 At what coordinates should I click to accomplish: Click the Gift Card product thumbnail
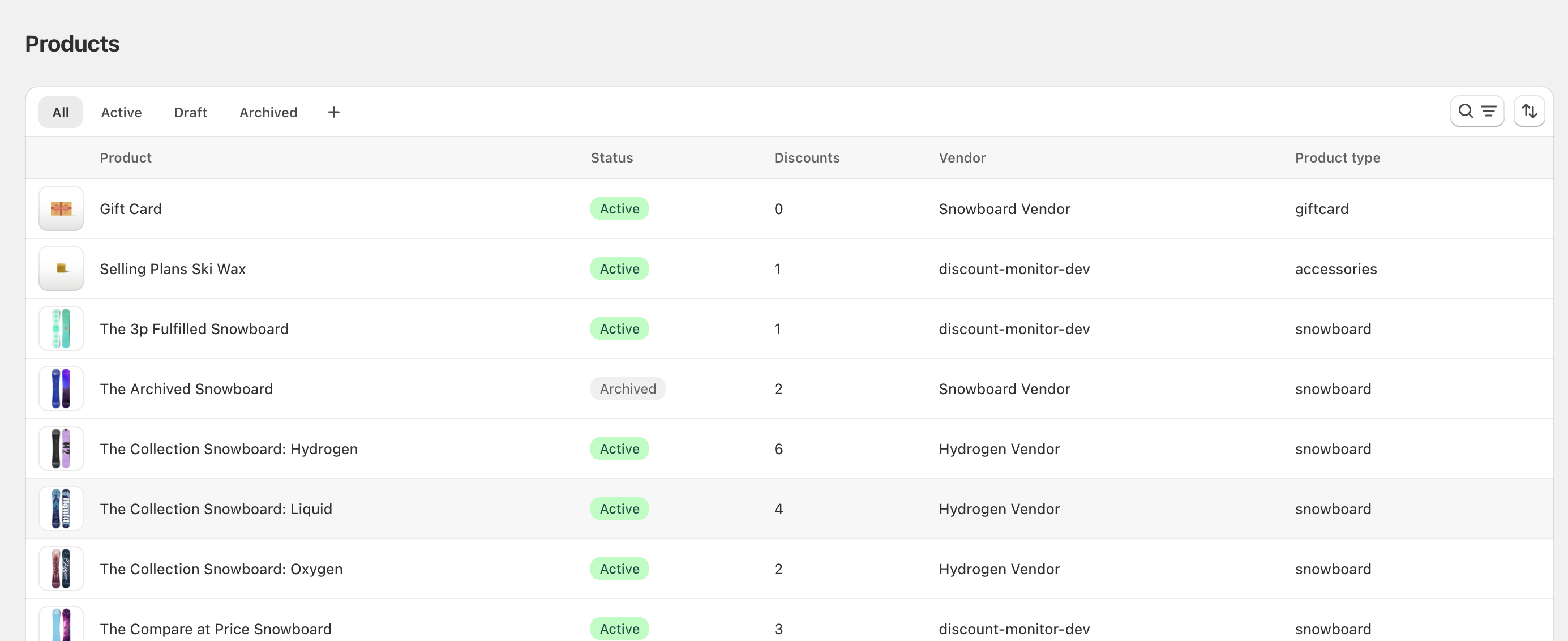61,209
